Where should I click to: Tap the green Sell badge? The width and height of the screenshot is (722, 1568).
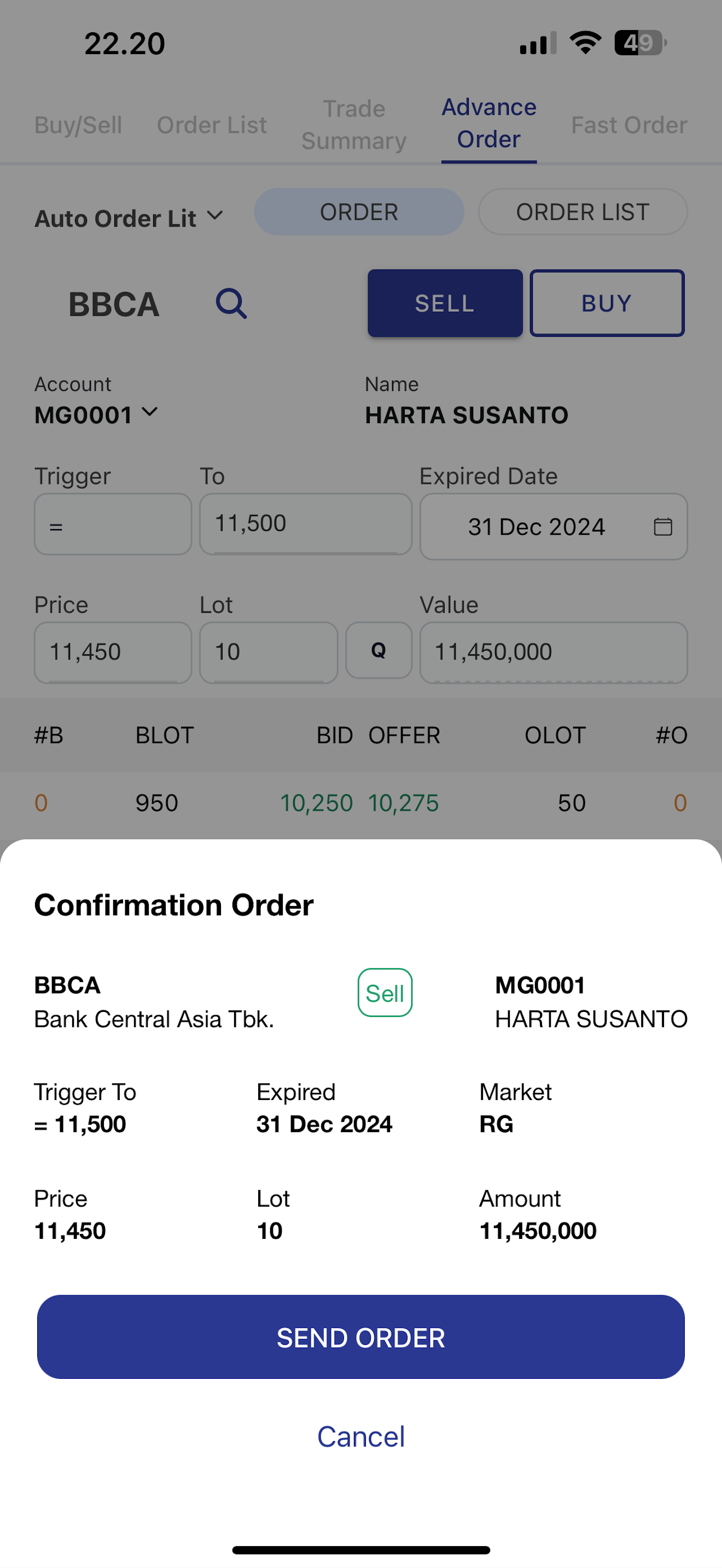pos(385,993)
